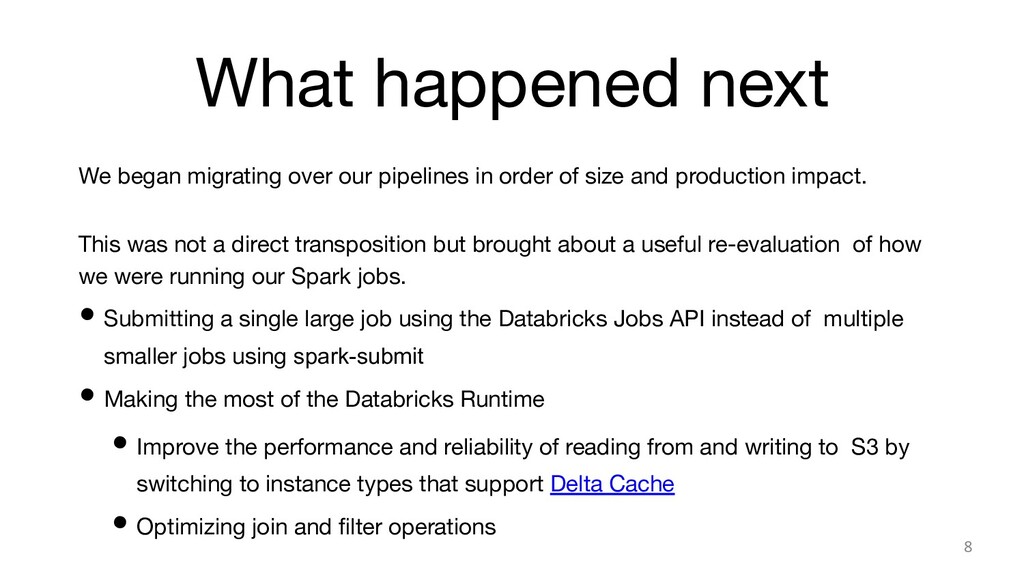Click slide number 8 in the corner
This screenshot has height=576, width=1024.
click(968, 547)
